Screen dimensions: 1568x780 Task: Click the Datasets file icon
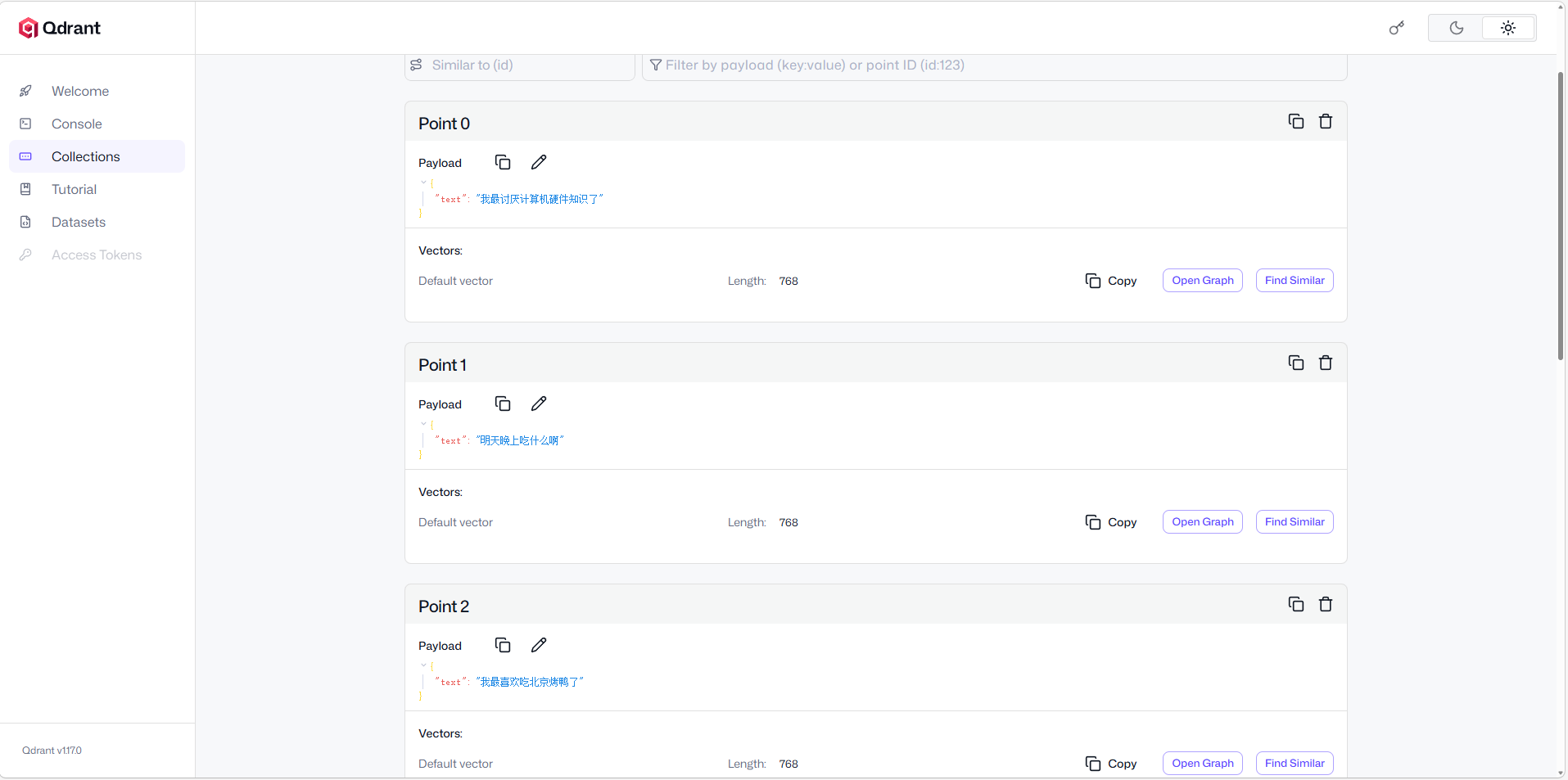tap(25, 222)
